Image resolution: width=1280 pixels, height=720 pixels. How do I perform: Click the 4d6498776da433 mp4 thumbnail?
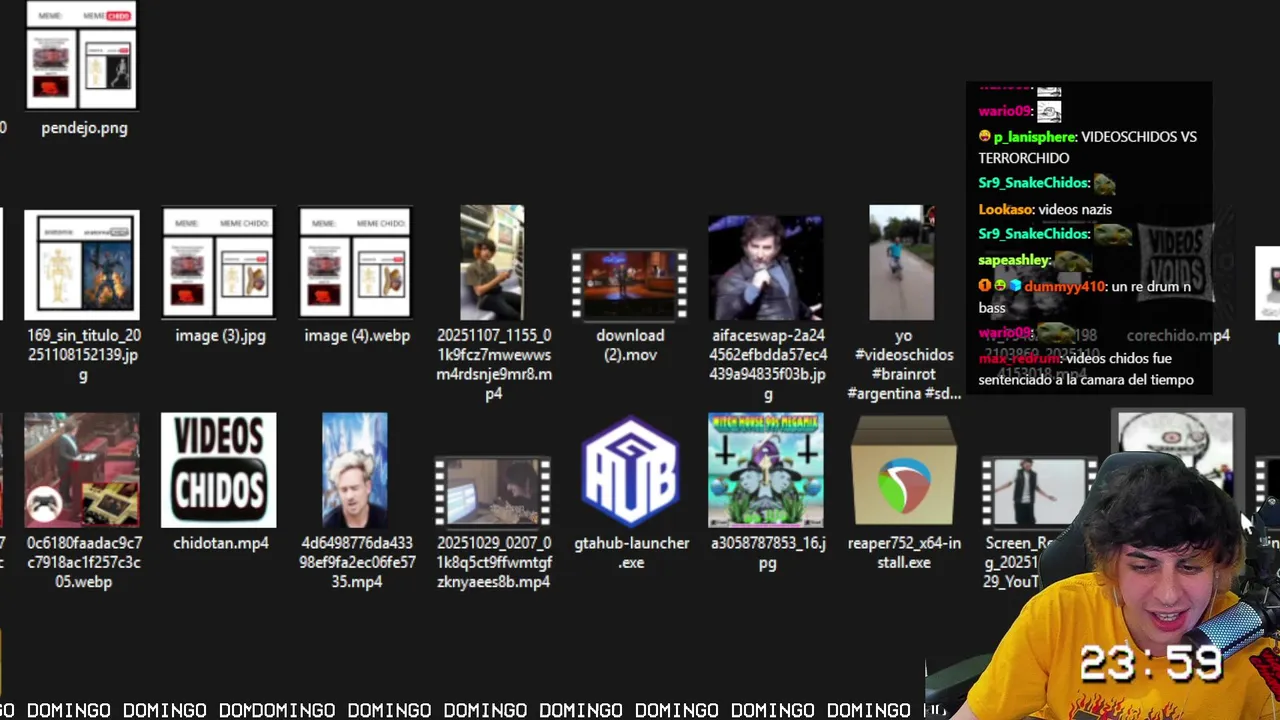pyautogui.click(x=355, y=470)
